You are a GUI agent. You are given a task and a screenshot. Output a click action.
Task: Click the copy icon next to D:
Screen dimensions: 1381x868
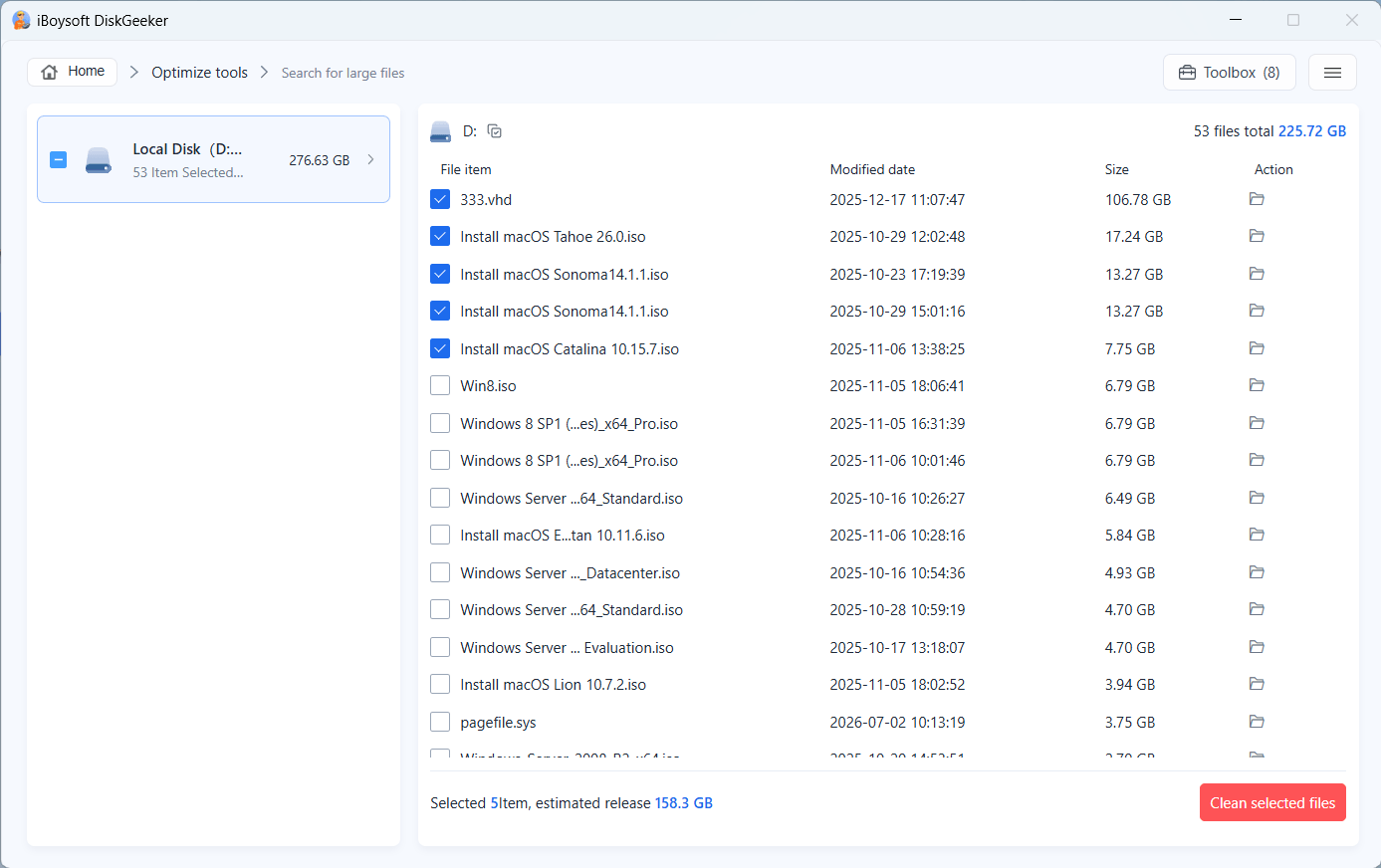495,131
